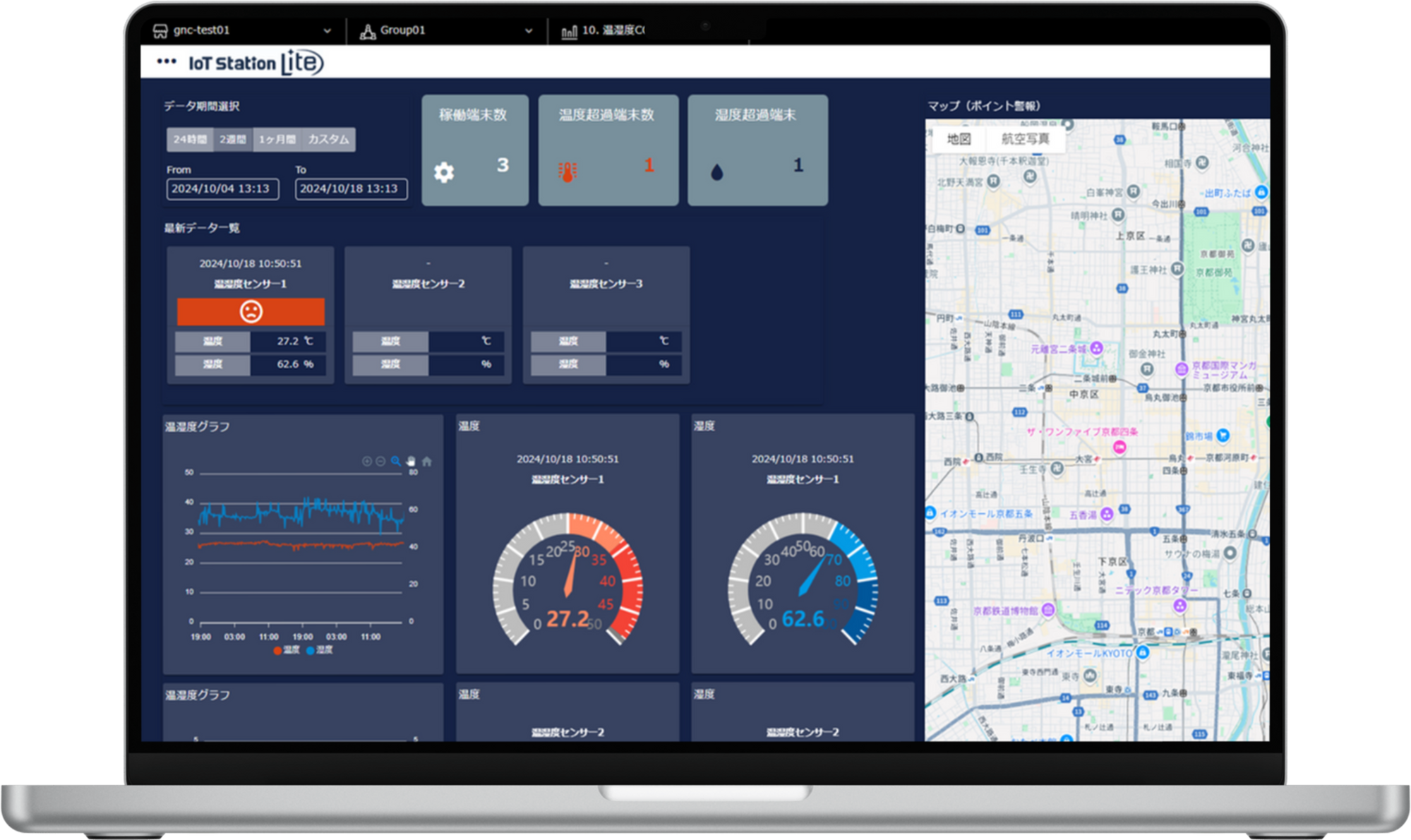The width and height of the screenshot is (1411, 840).
Task: Click the sad face alert on sensor 1
Action: (251, 311)
